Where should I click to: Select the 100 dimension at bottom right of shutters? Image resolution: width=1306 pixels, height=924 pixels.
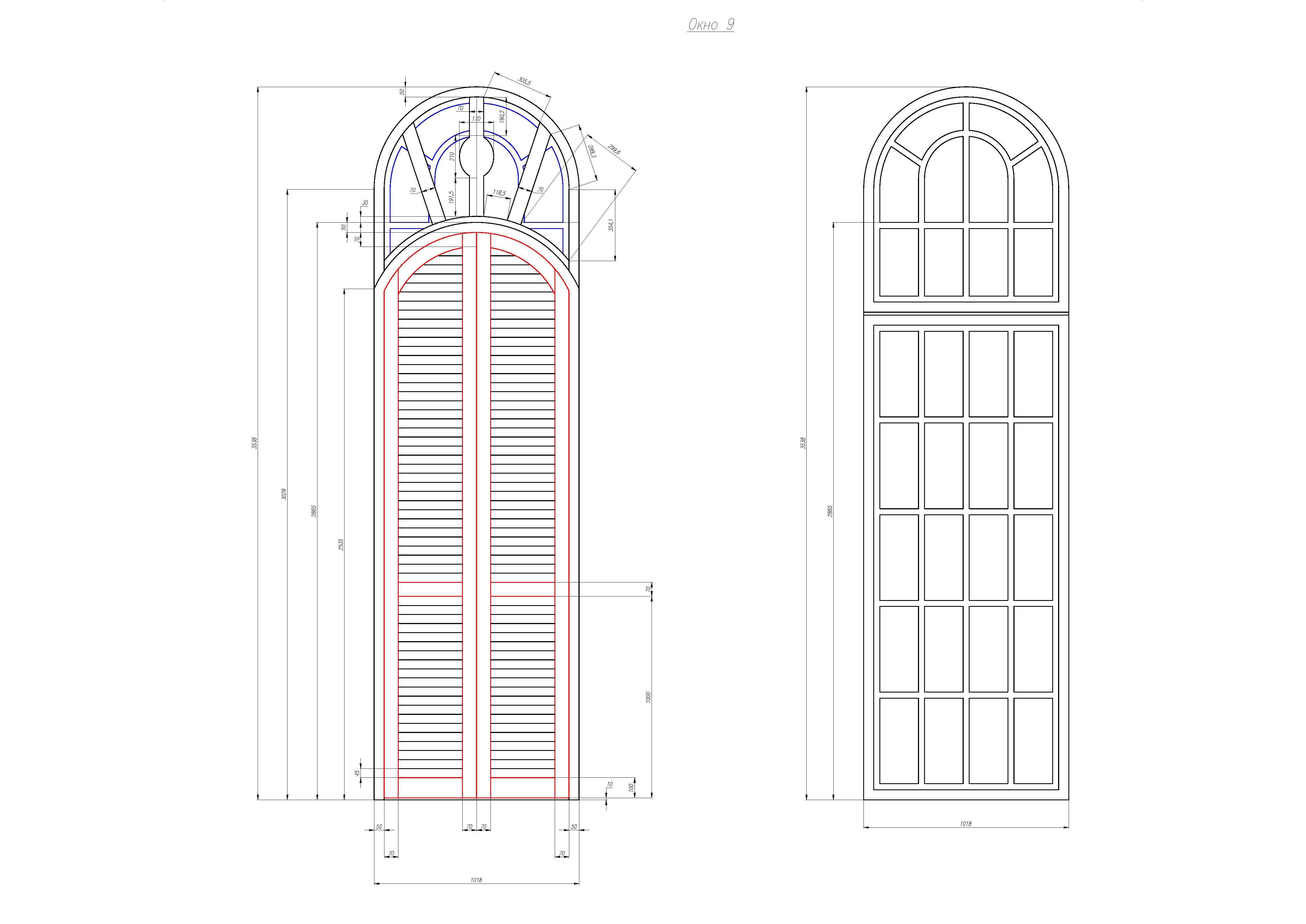tap(631, 787)
